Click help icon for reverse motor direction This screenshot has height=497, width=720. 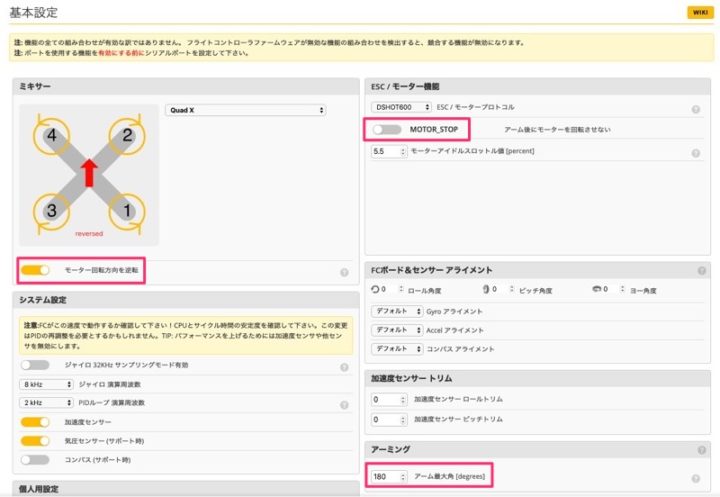(344, 271)
